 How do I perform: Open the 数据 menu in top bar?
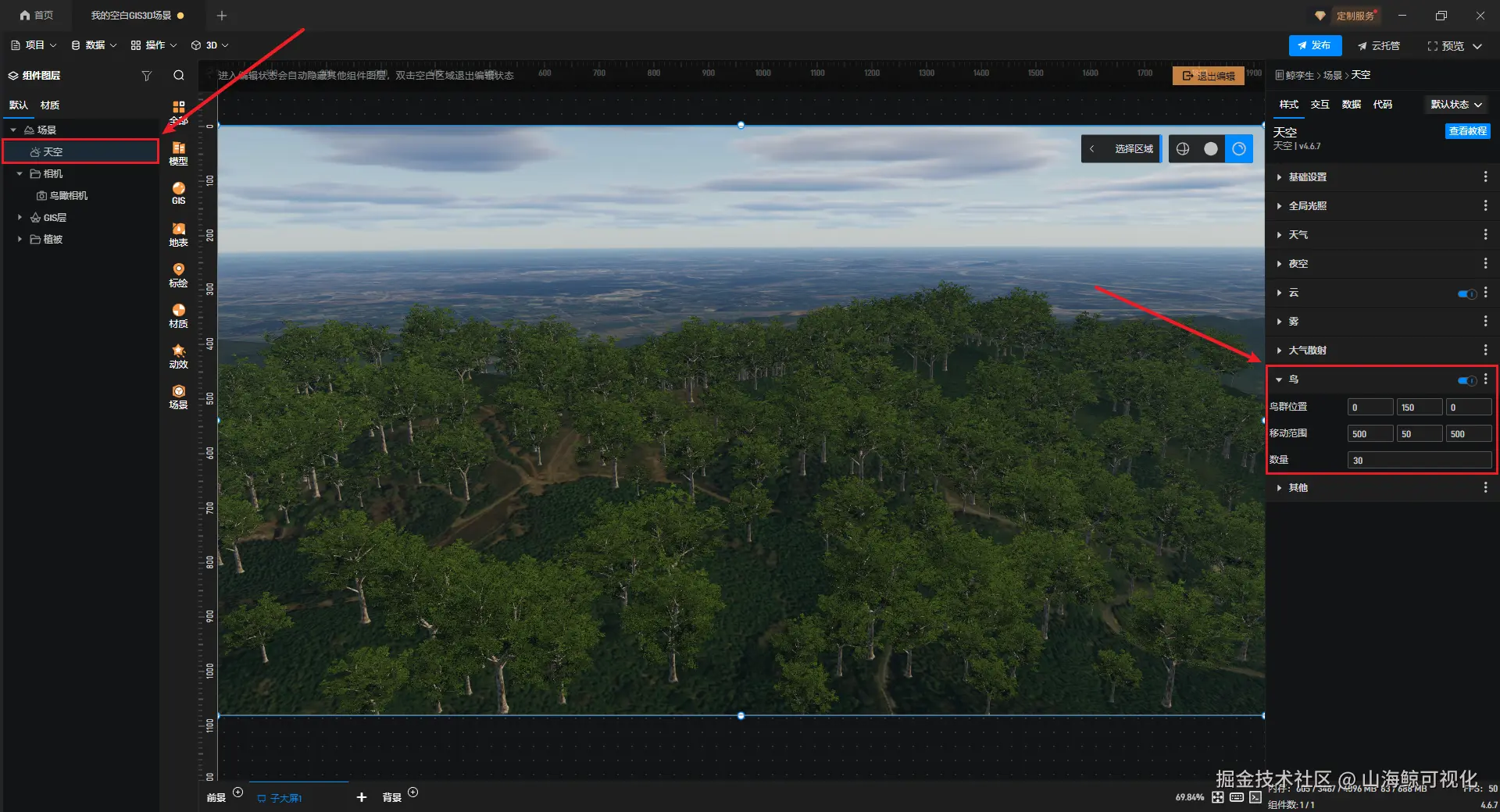pos(94,45)
